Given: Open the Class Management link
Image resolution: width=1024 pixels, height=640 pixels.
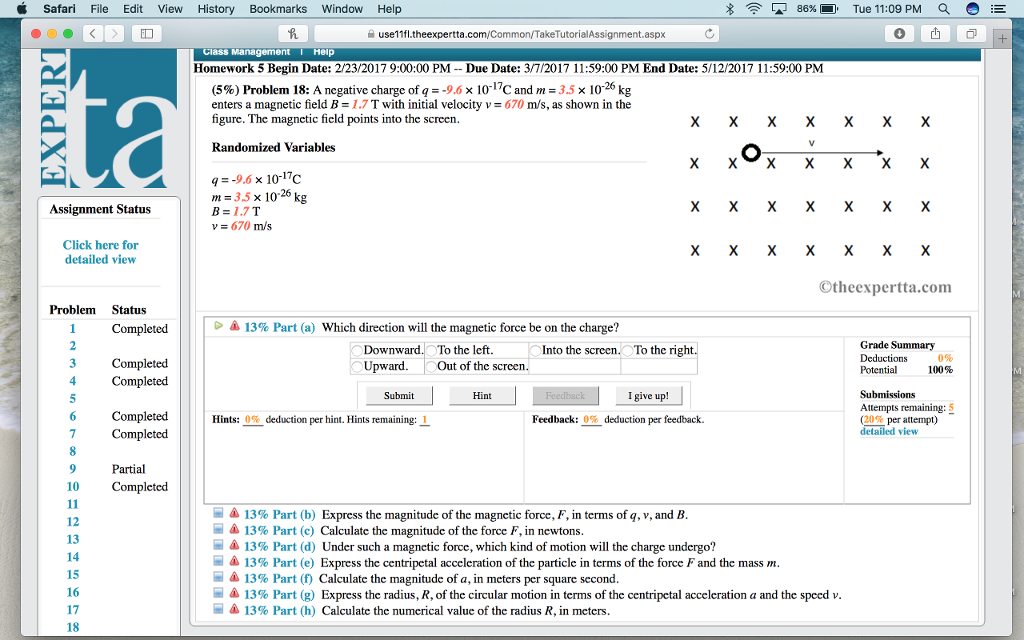Looking at the screenshot, I should (x=246, y=52).
